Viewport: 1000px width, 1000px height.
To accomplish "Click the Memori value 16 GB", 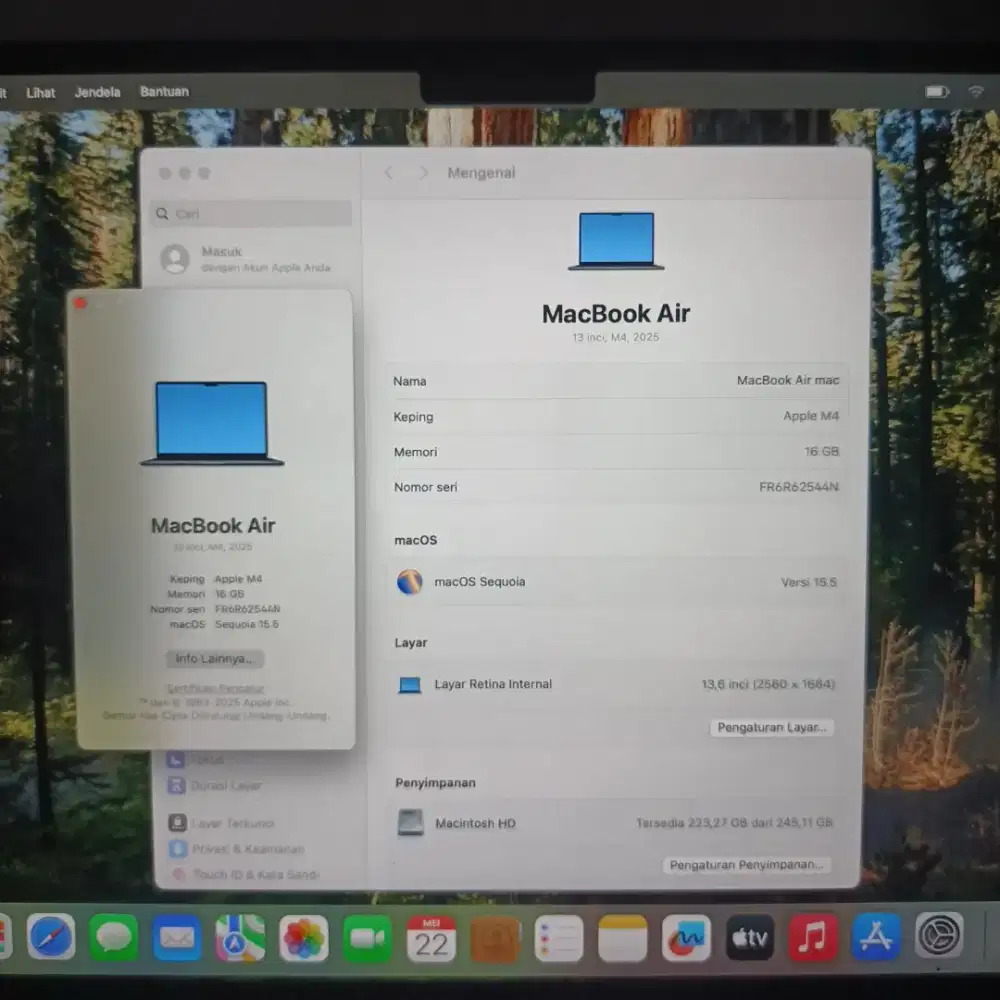I will (x=821, y=452).
